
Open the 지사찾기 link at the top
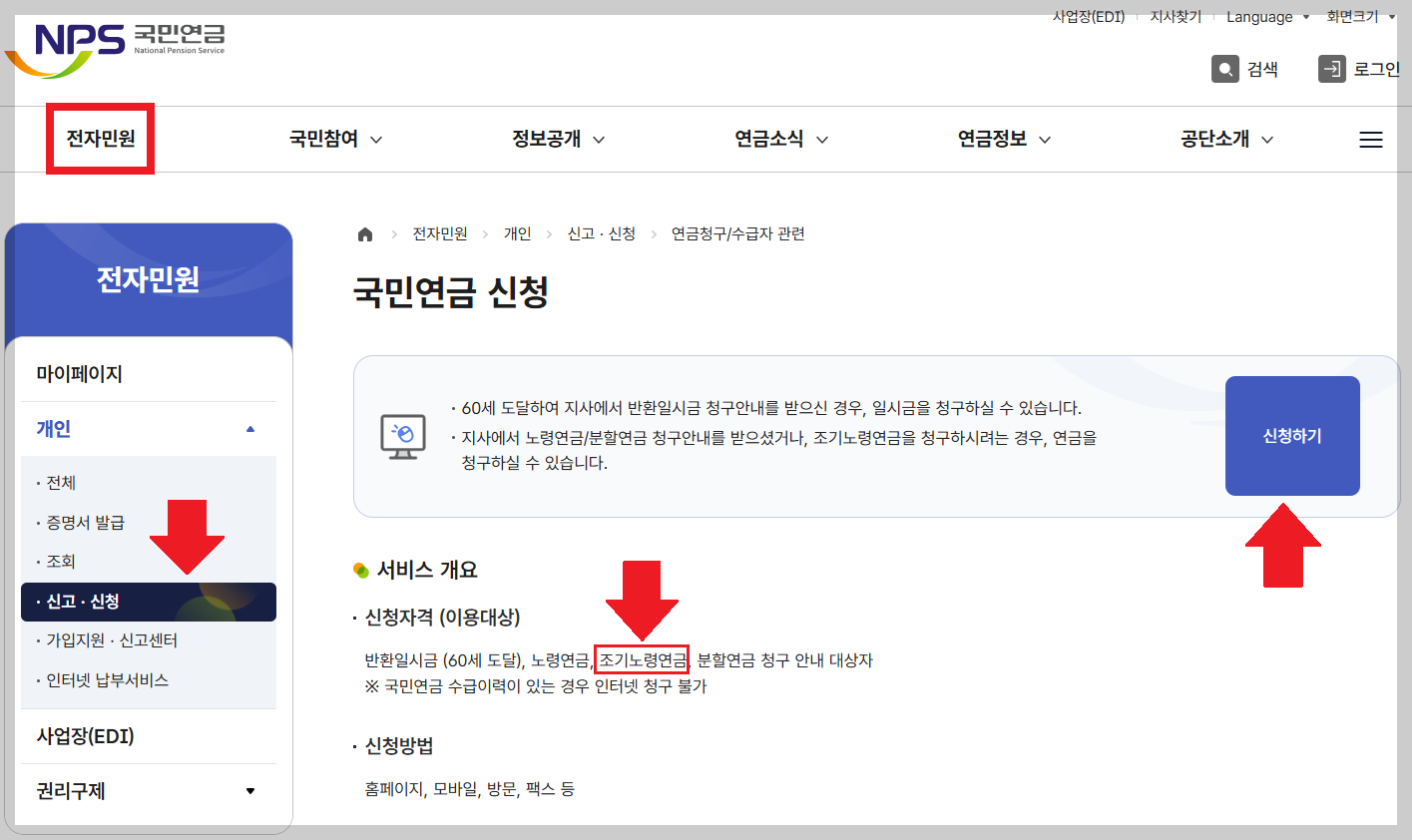point(1175,16)
